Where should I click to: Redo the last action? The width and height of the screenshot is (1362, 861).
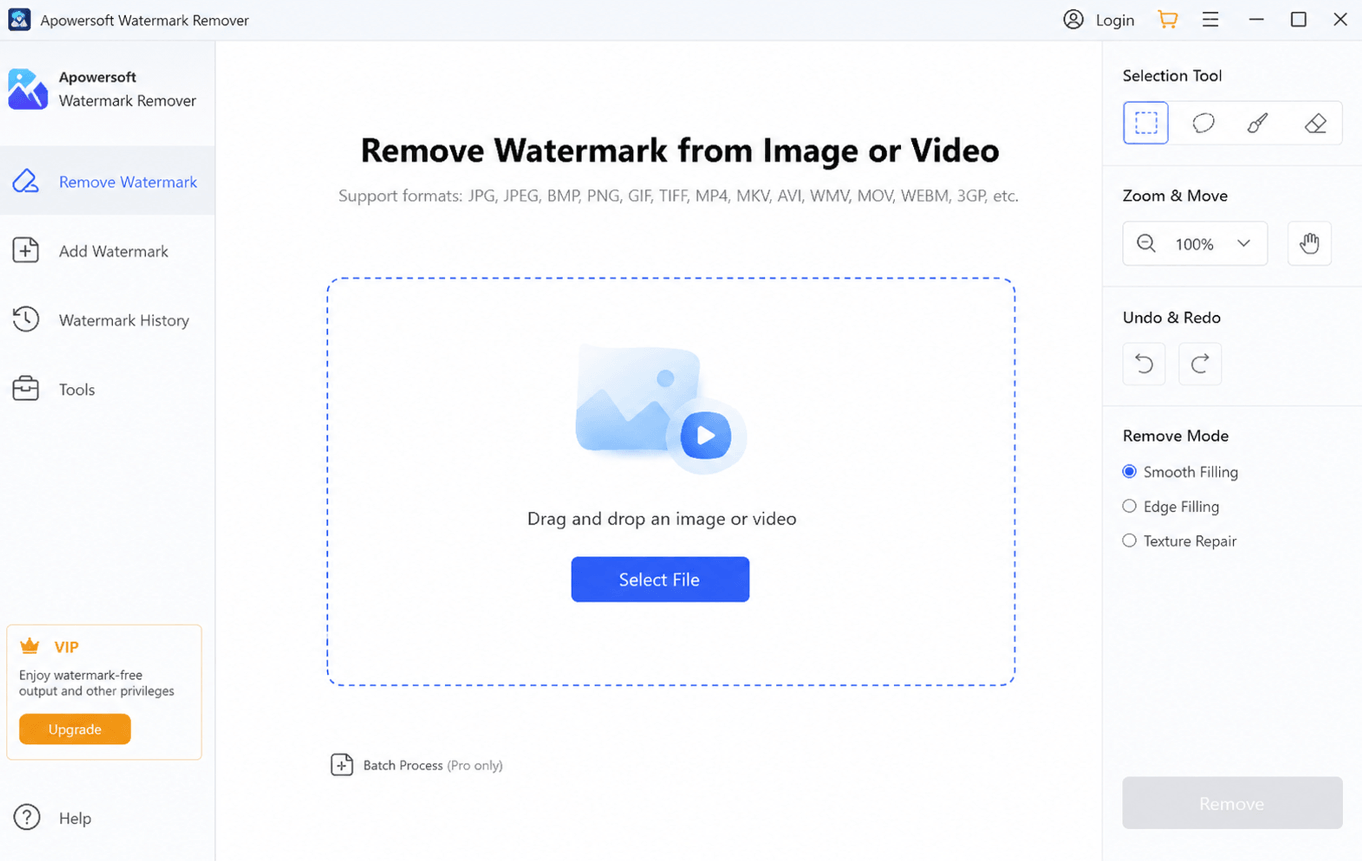(x=1200, y=364)
